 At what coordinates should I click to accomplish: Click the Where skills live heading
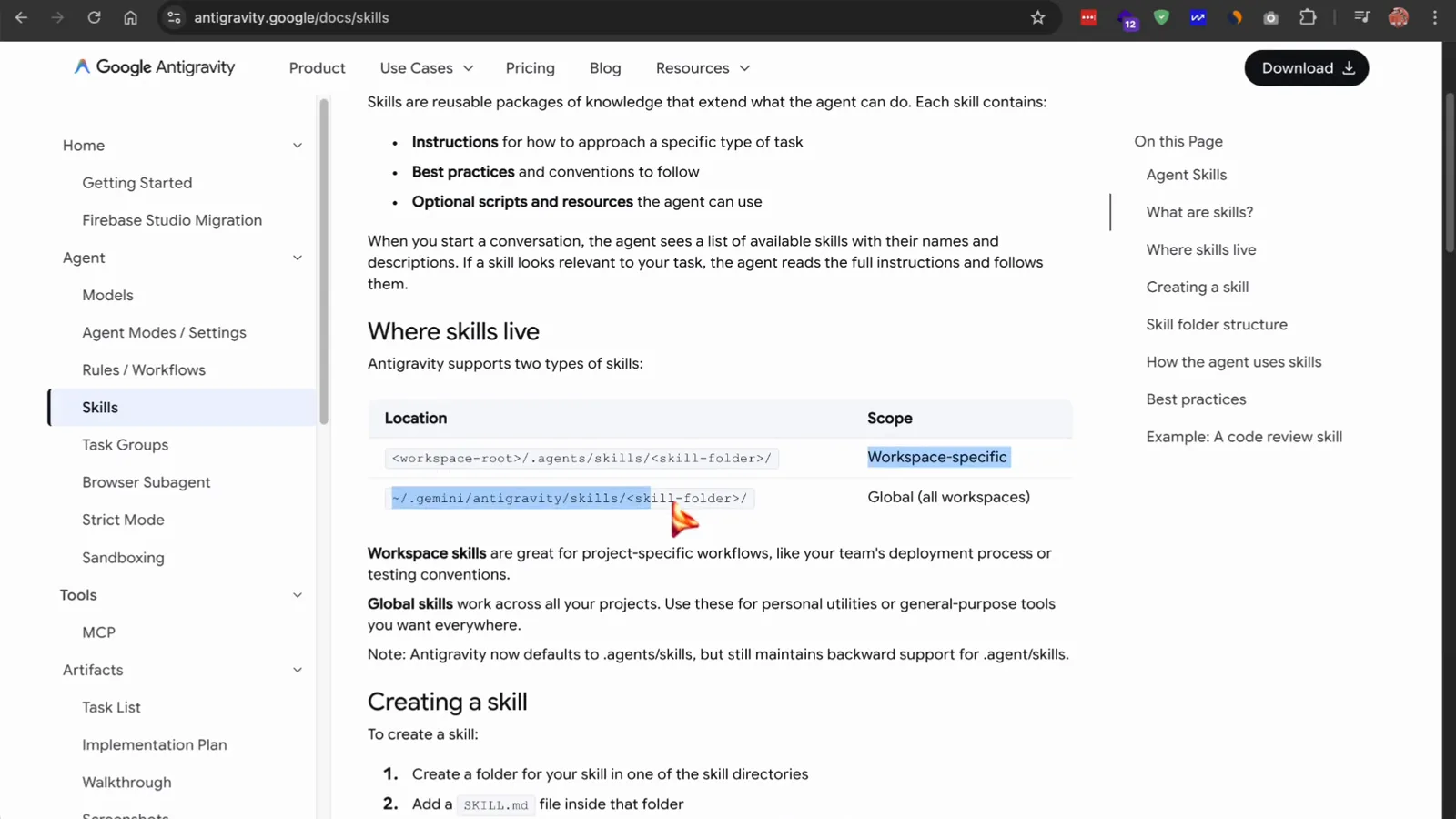point(453,331)
